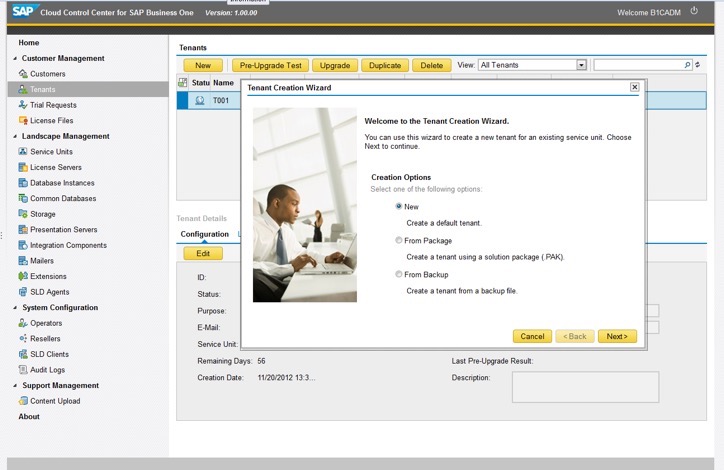
Task: Click the Description text area
Action: (x=585, y=387)
